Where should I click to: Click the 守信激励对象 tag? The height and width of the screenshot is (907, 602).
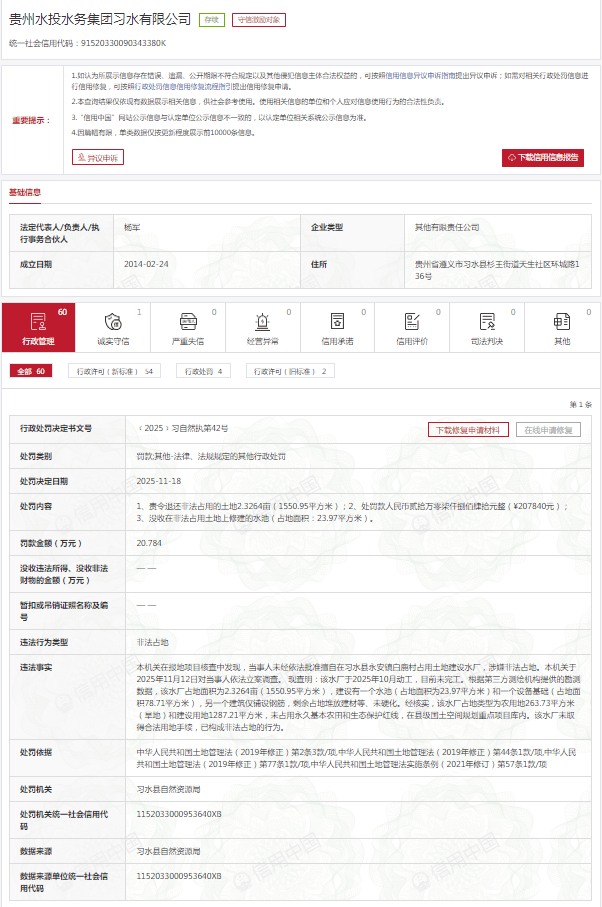[258, 20]
